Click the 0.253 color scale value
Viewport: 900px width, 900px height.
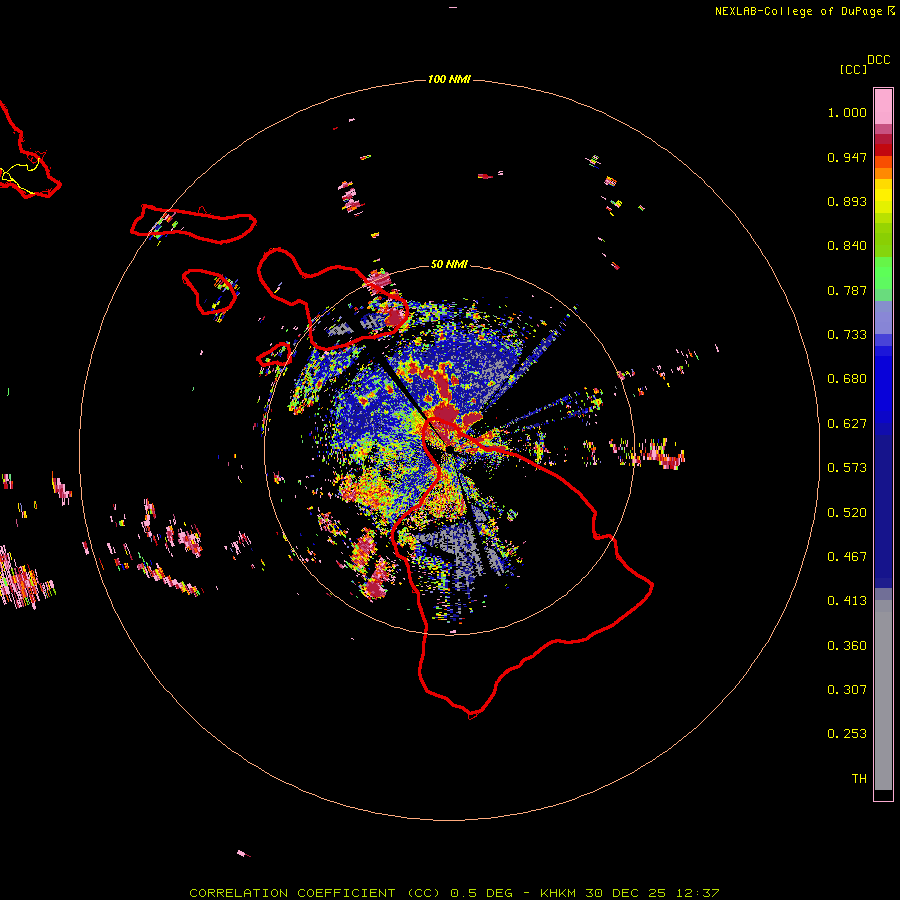tap(847, 734)
